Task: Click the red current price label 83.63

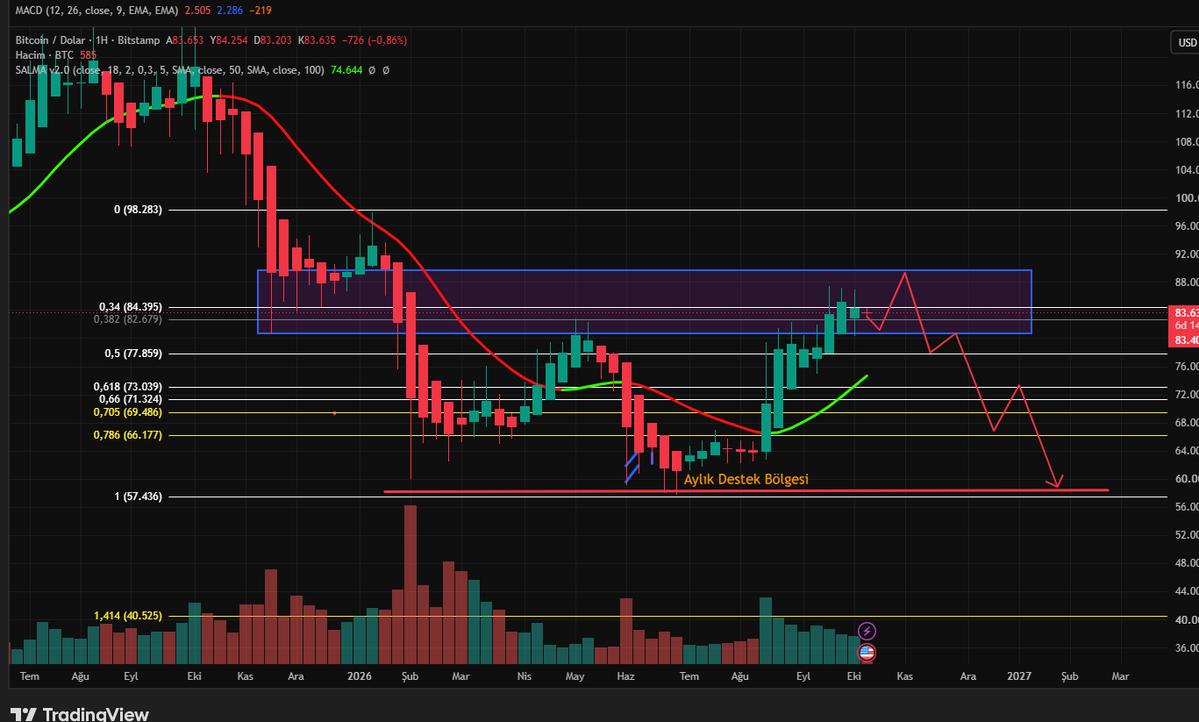Action: point(1184,313)
